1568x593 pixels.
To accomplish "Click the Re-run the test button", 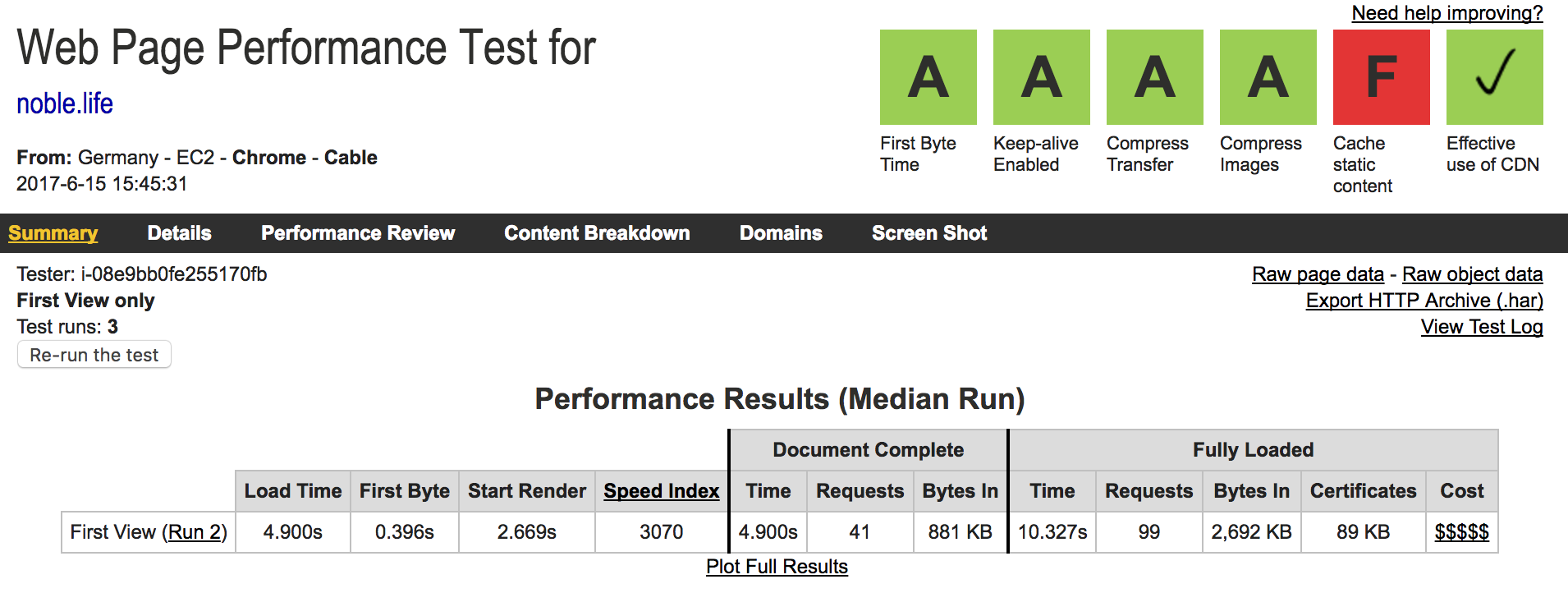I will pyautogui.click(x=94, y=355).
